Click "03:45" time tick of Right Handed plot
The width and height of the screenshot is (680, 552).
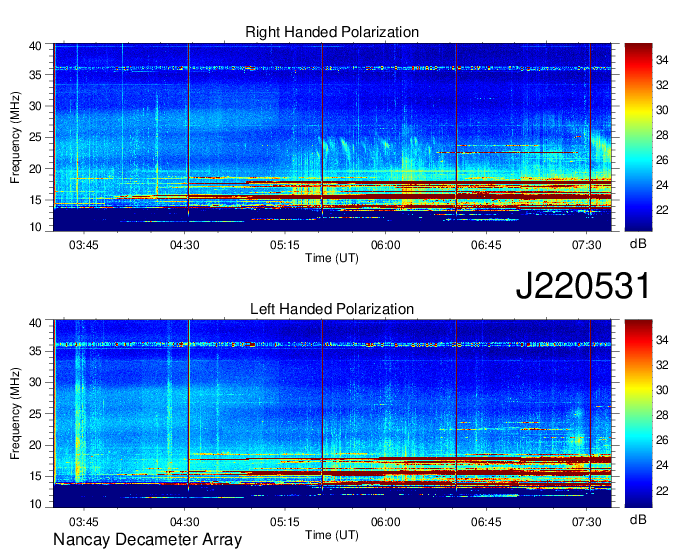click(x=84, y=245)
